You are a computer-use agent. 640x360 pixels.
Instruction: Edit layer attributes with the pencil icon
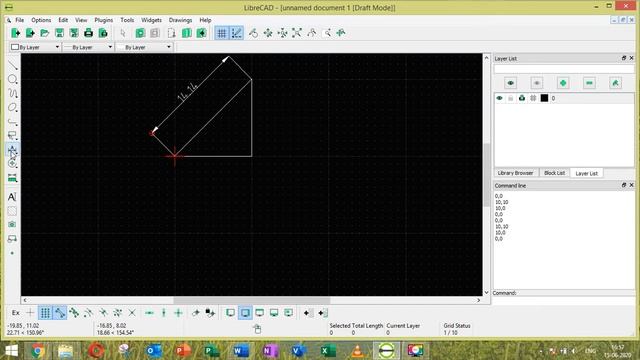tap(615, 83)
